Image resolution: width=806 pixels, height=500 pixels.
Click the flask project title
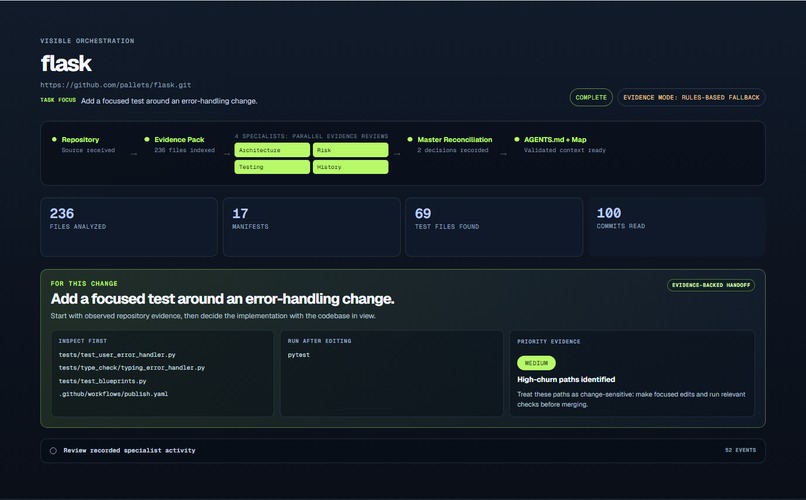tap(66, 64)
